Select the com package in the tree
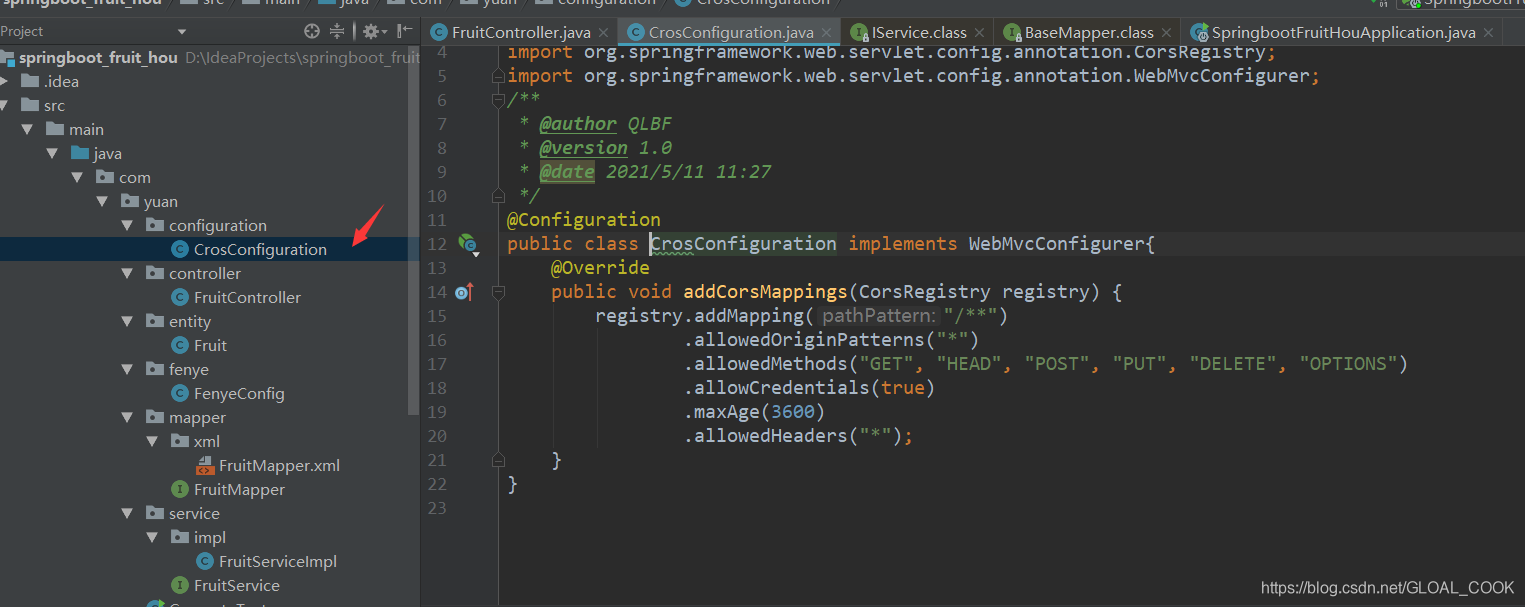The width and height of the screenshot is (1525, 607). [x=135, y=177]
